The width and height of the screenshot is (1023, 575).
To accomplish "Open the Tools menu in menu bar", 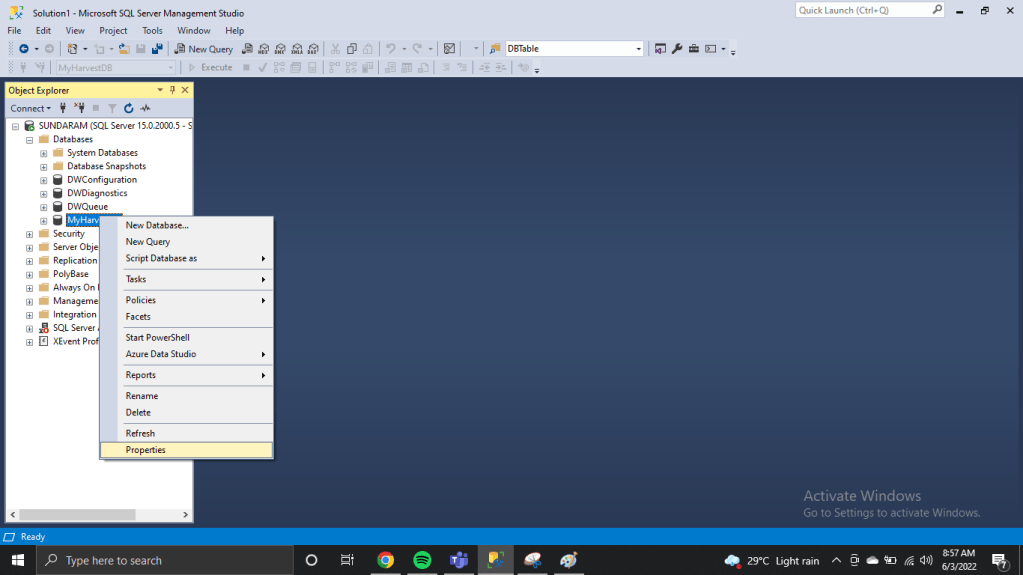I will [152, 31].
